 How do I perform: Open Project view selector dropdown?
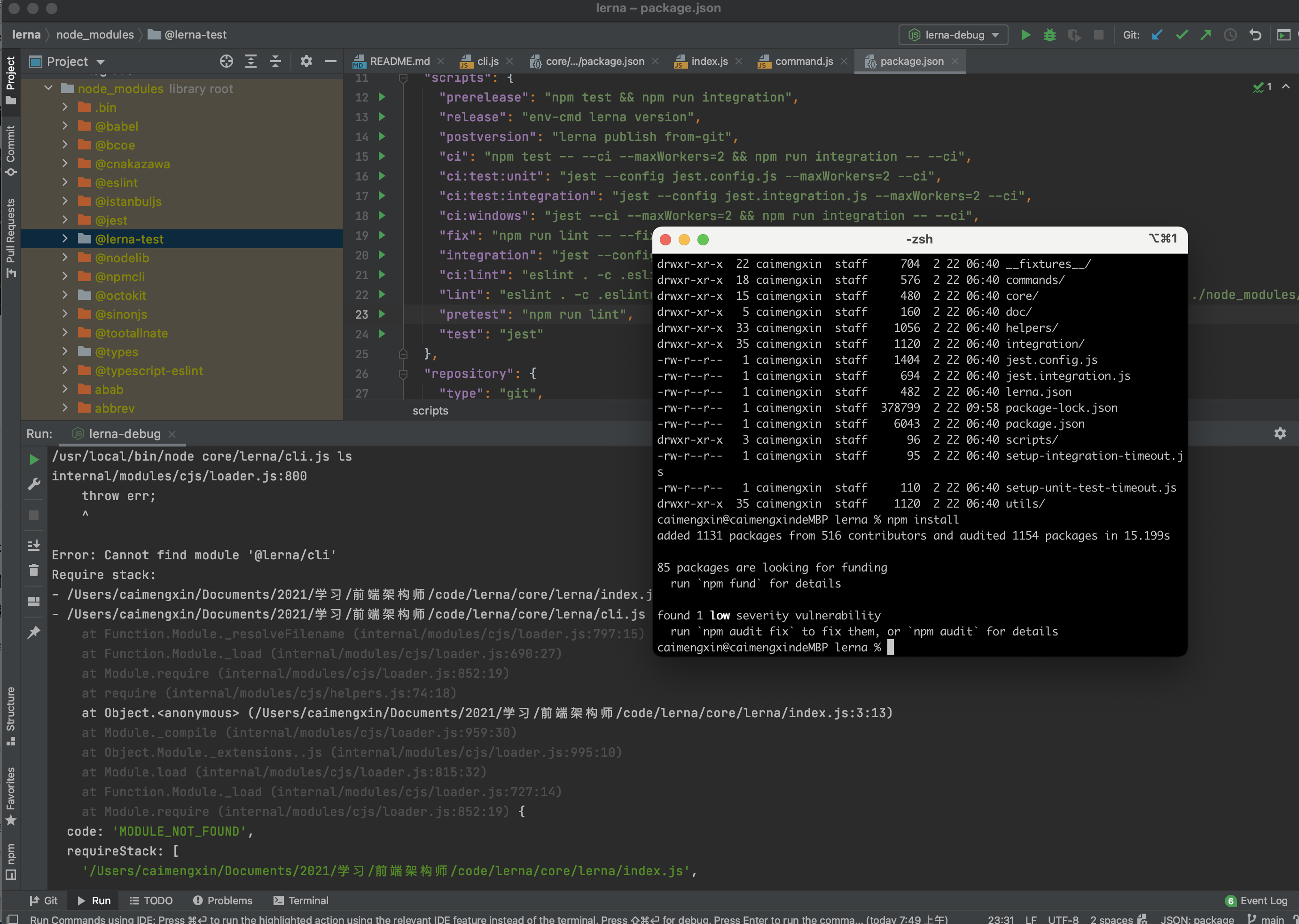(x=67, y=62)
